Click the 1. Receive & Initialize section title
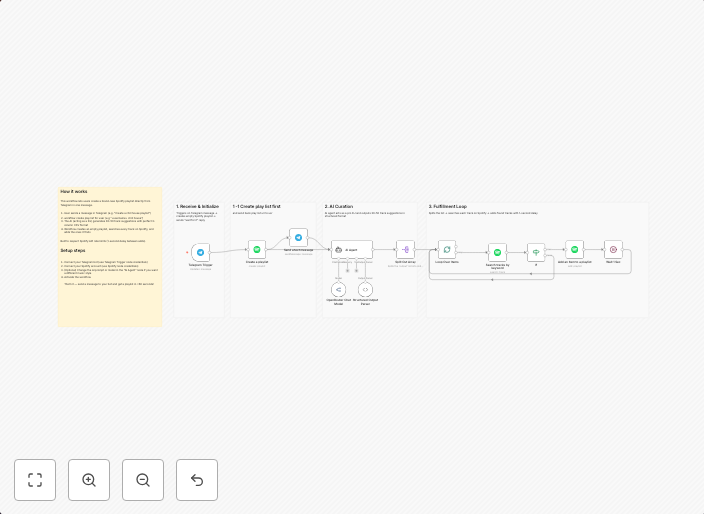Screen dimensions: 704x514 tap(197, 207)
